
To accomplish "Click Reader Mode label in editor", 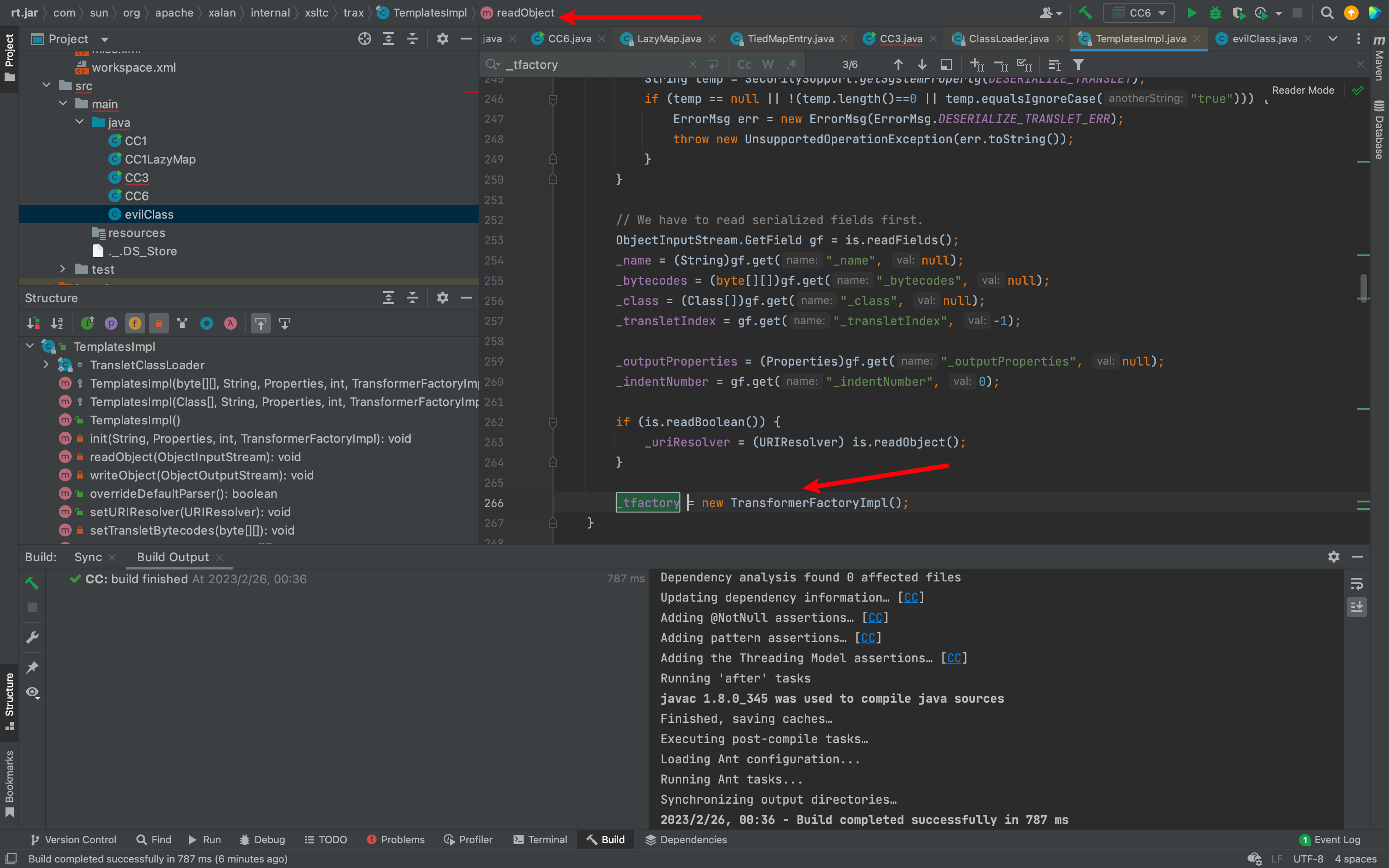I will (x=1303, y=90).
